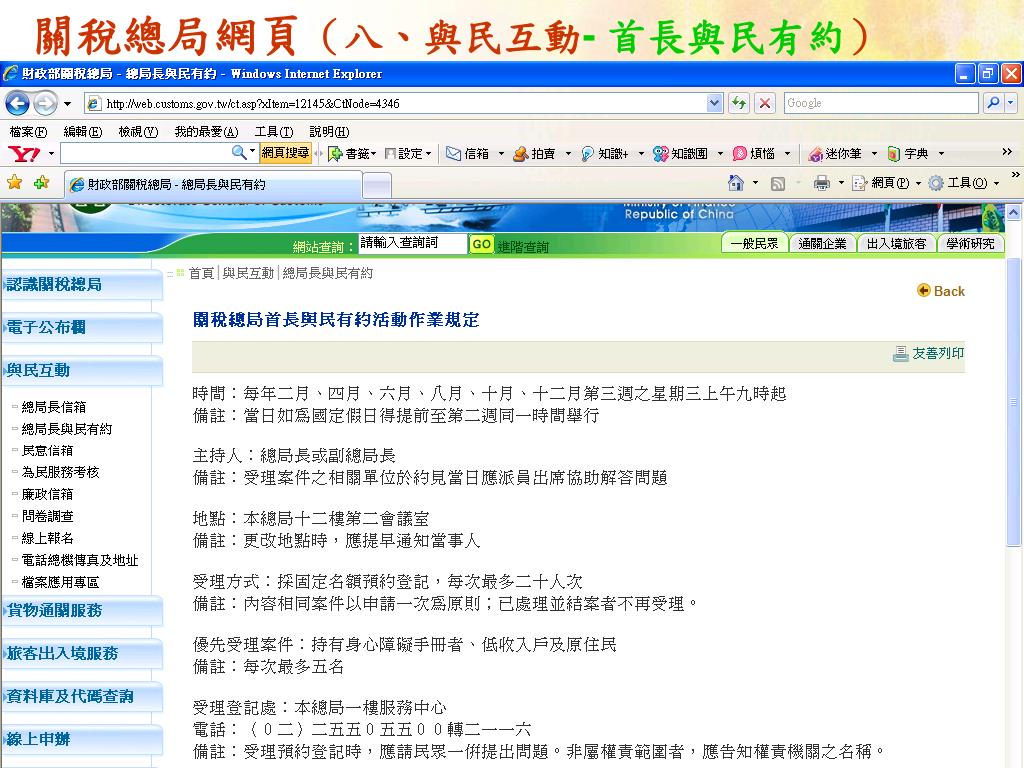Click the Home page icon
Viewport: 1024px width, 768px height.
[x=736, y=183]
